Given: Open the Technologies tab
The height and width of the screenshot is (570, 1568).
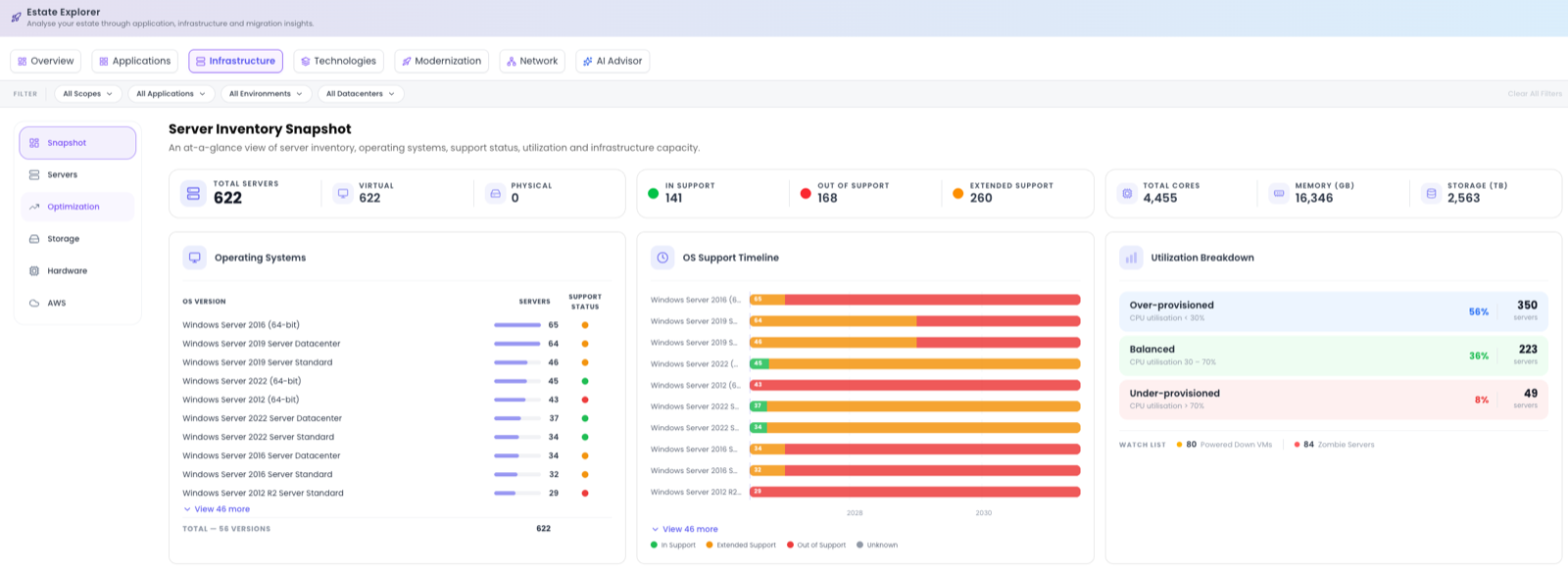Looking at the screenshot, I should pos(338,61).
